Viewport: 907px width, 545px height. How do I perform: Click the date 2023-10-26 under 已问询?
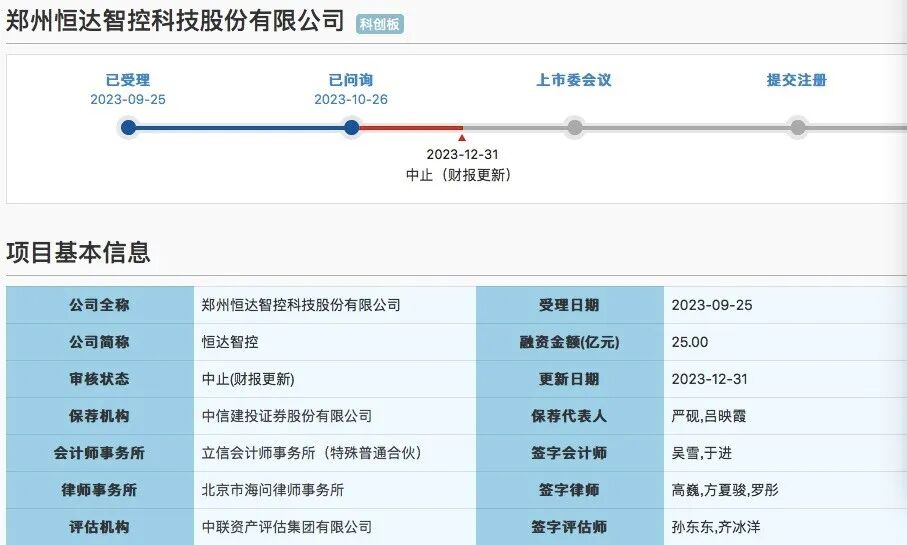pyautogui.click(x=351, y=100)
